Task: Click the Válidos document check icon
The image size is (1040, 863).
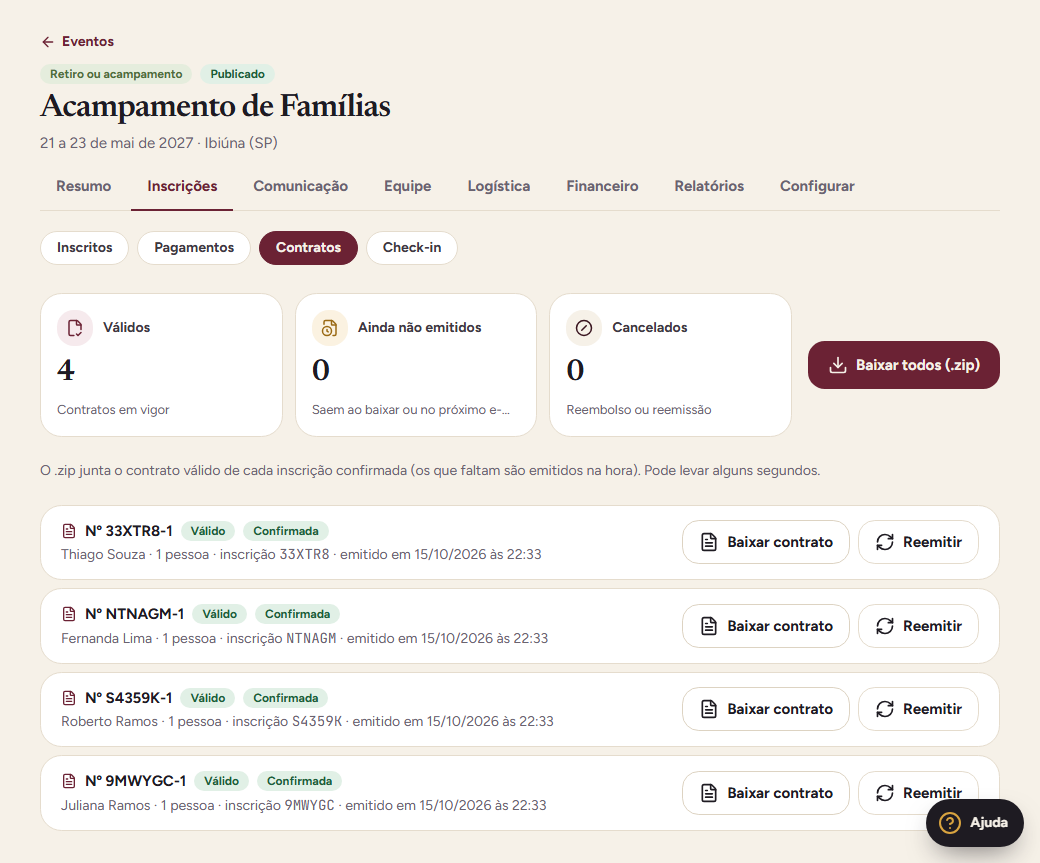Action: (x=75, y=328)
